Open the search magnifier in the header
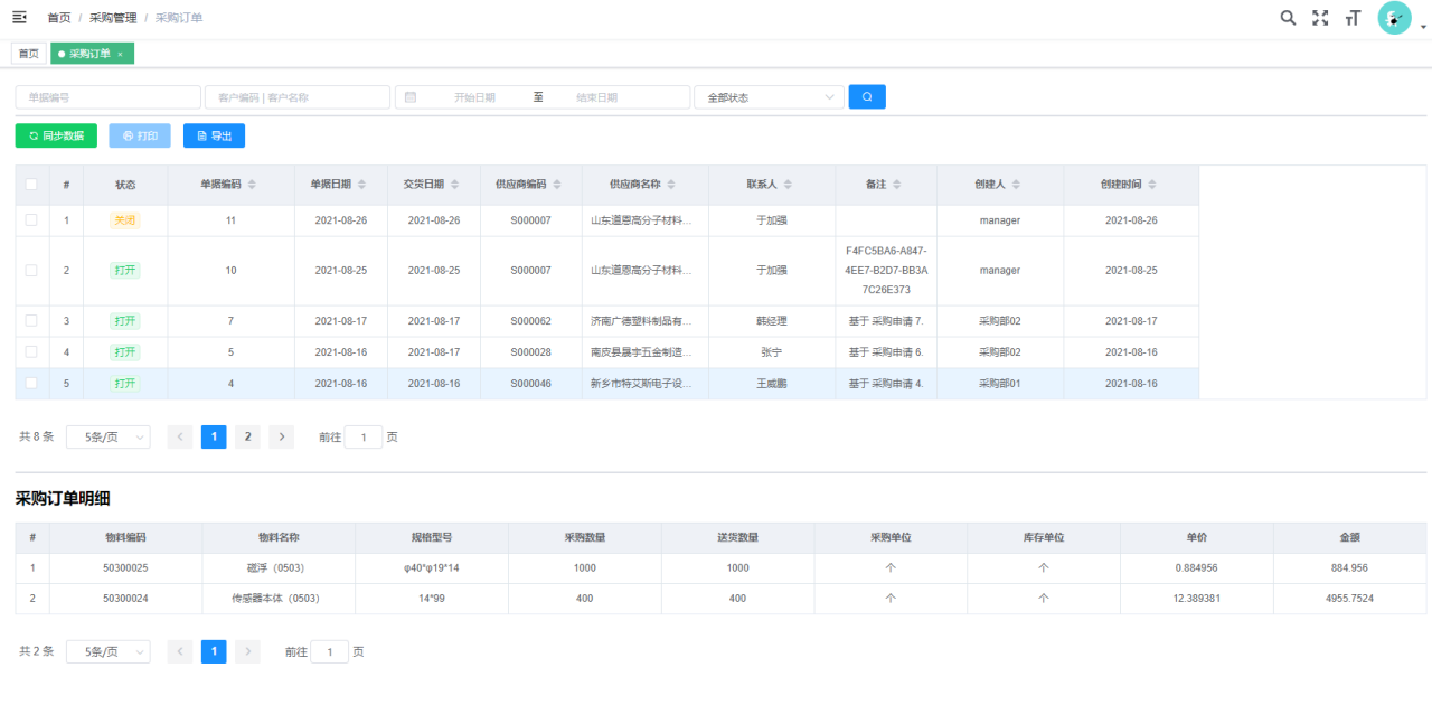This screenshot has width=1432, height=705. (1288, 17)
